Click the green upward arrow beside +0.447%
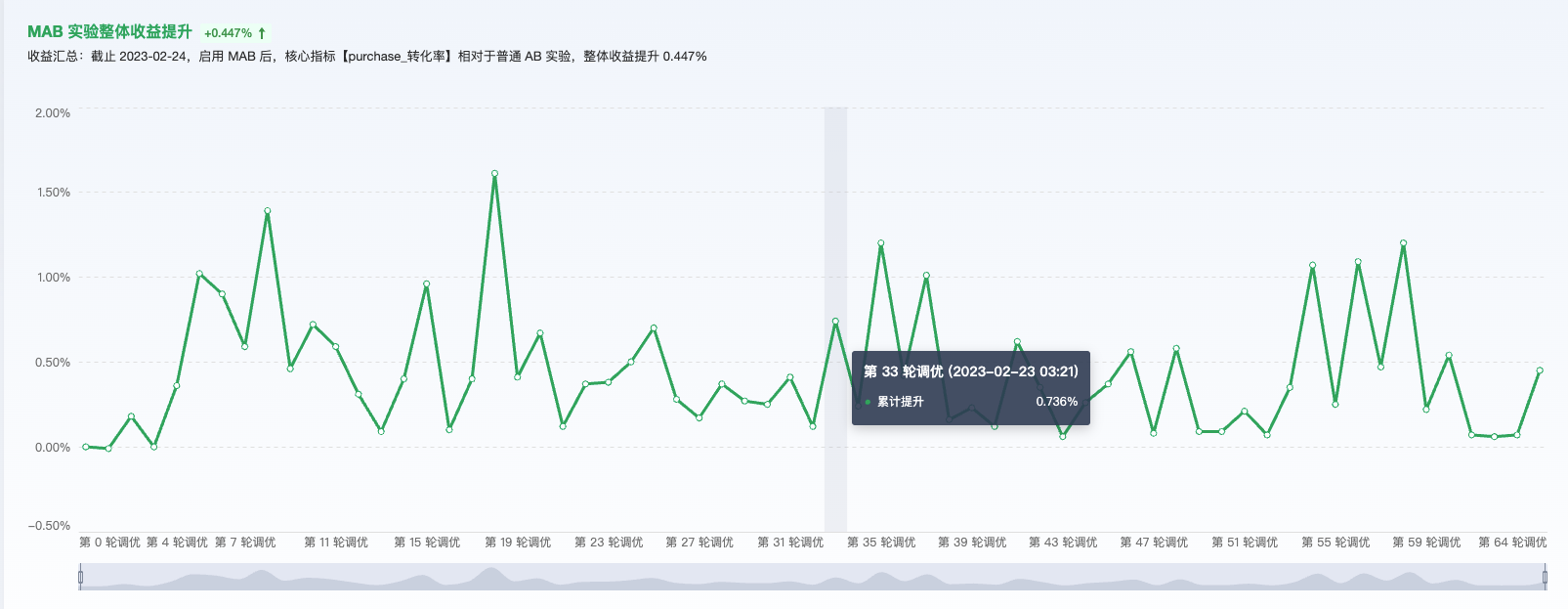Viewport: 1568px width, 609px height. coord(262,33)
